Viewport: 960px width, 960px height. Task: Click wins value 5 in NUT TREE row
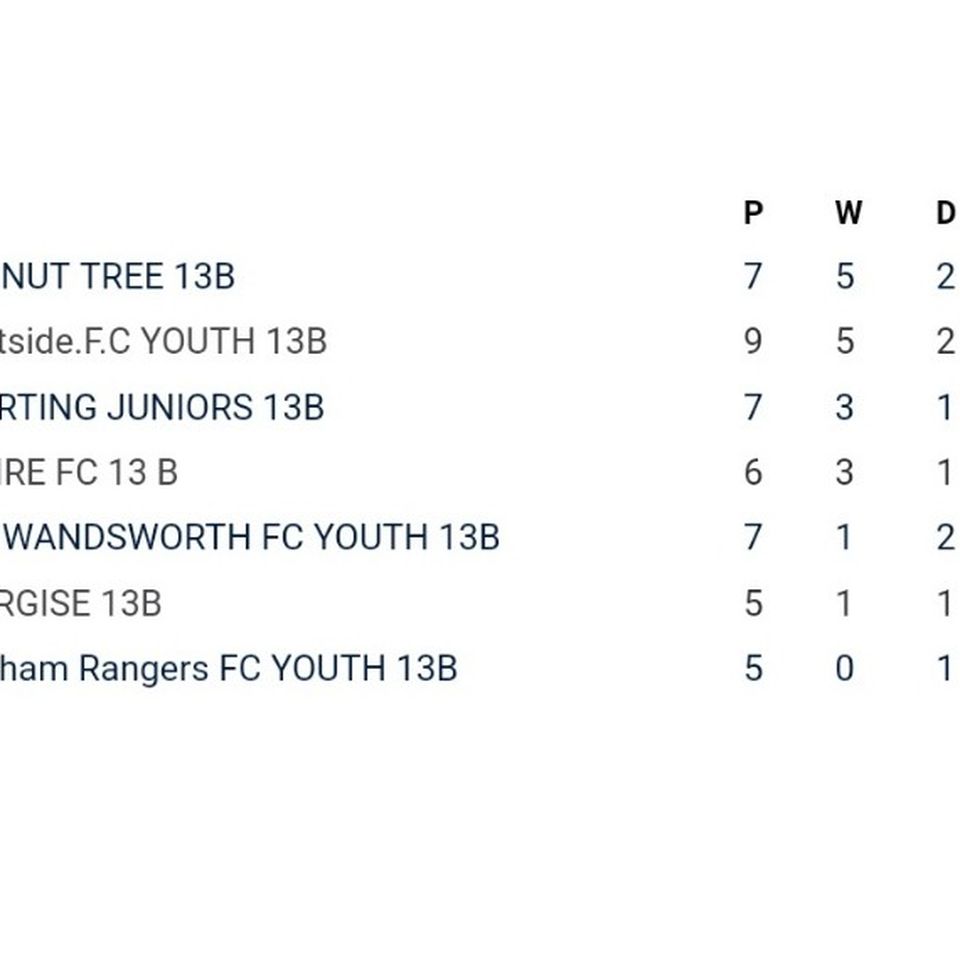tap(845, 276)
